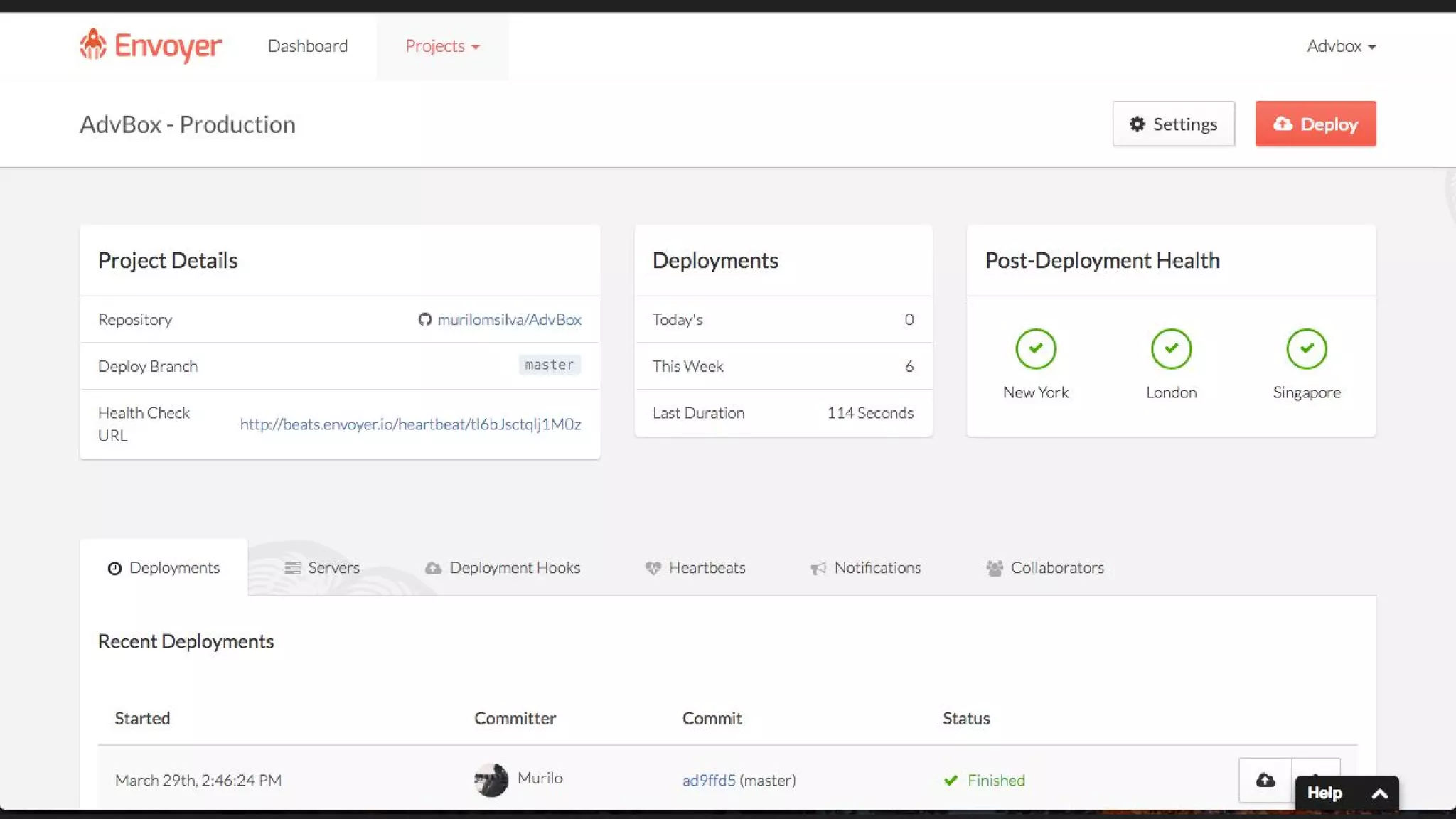This screenshot has height=819, width=1456.
Task: Click the green Finished status checkmark
Action: tap(951, 781)
